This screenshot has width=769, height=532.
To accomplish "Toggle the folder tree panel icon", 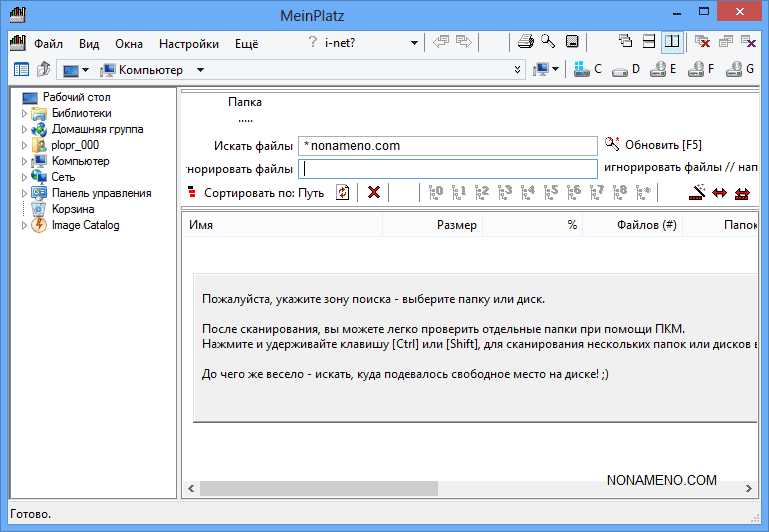I will [x=21, y=69].
